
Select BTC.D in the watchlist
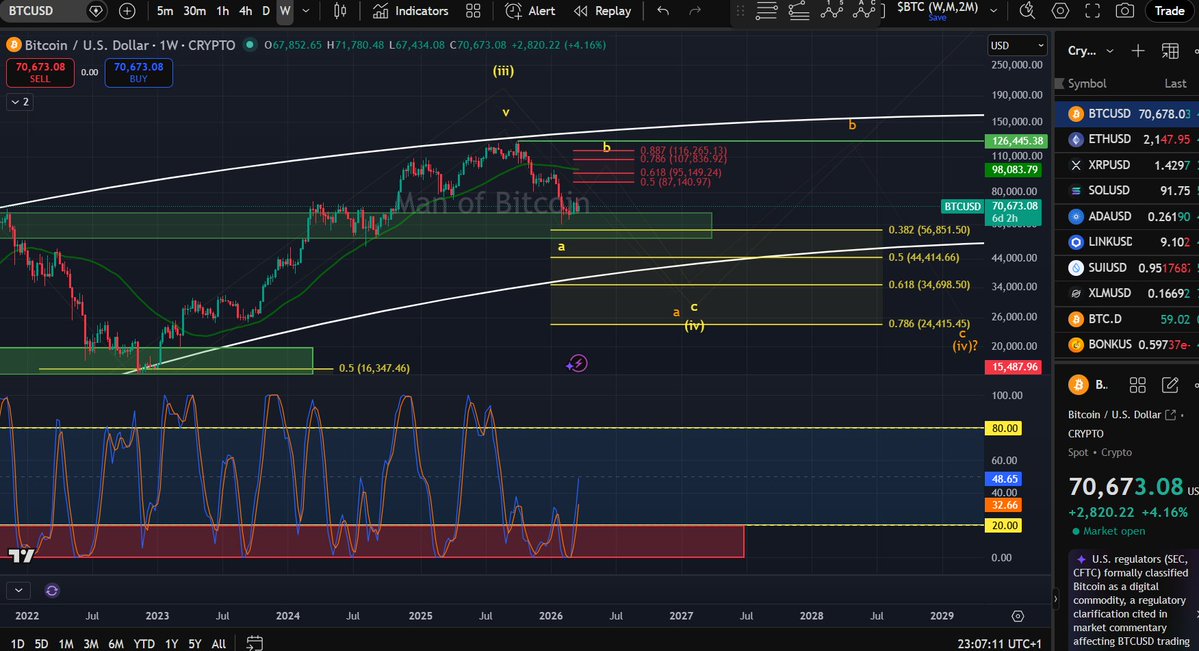point(1127,319)
